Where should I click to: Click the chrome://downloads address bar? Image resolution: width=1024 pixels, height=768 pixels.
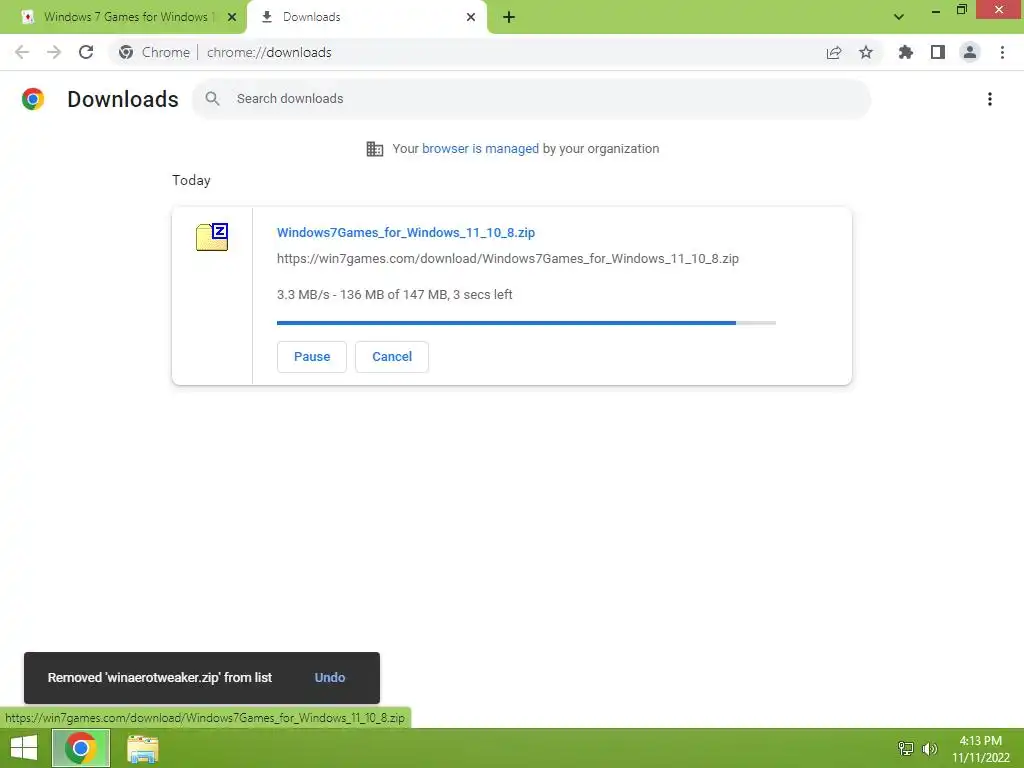coord(496,52)
